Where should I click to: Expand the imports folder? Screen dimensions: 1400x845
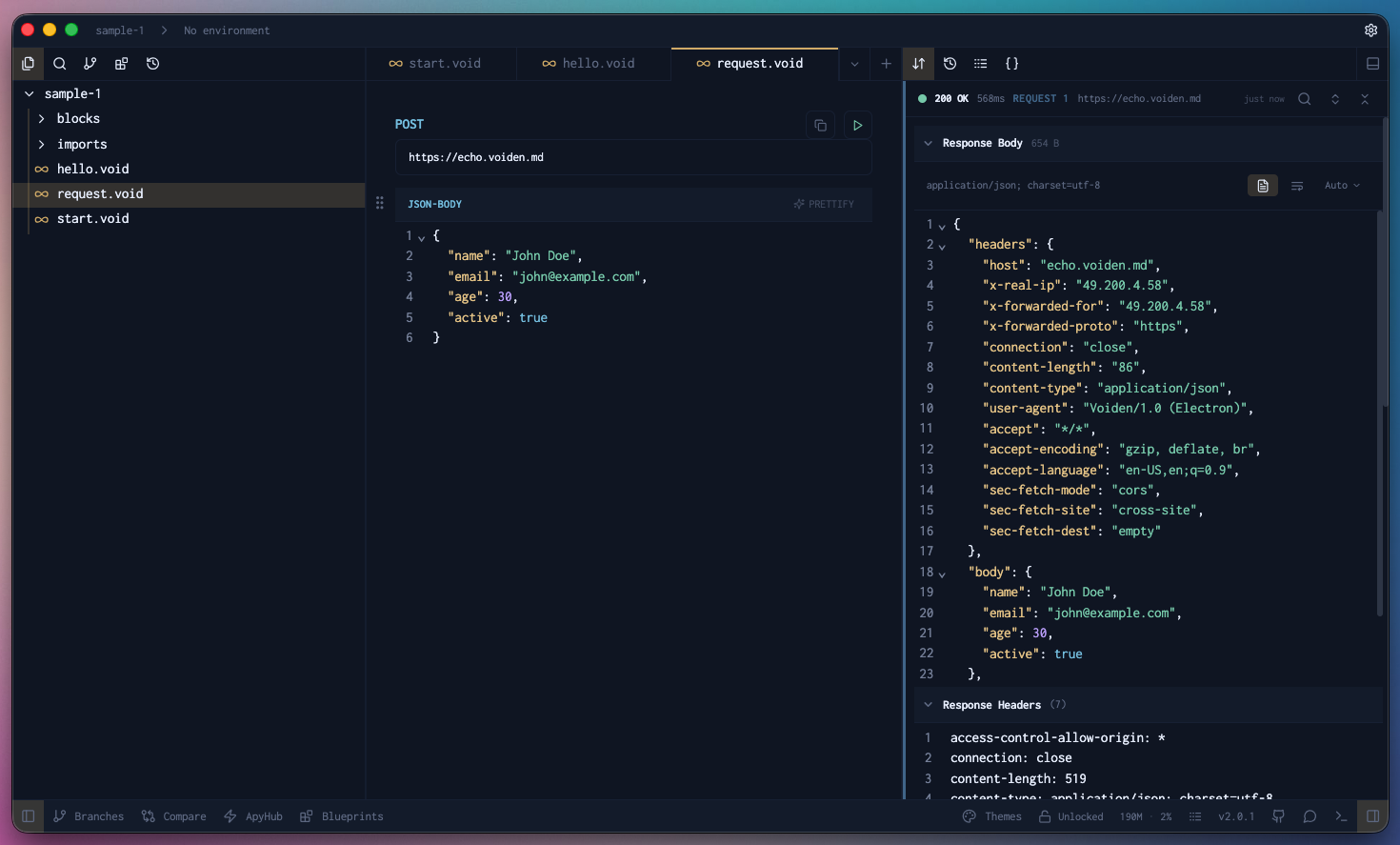click(x=41, y=145)
